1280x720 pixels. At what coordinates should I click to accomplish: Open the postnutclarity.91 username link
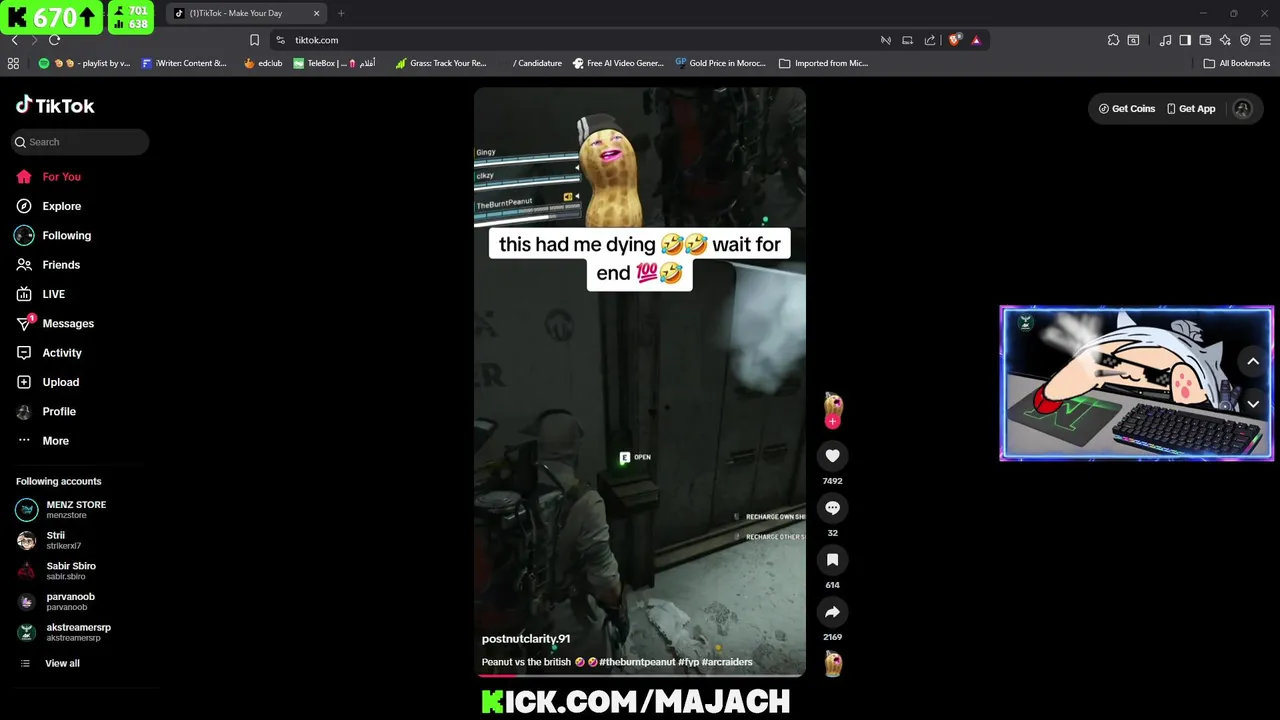(x=526, y=639)
